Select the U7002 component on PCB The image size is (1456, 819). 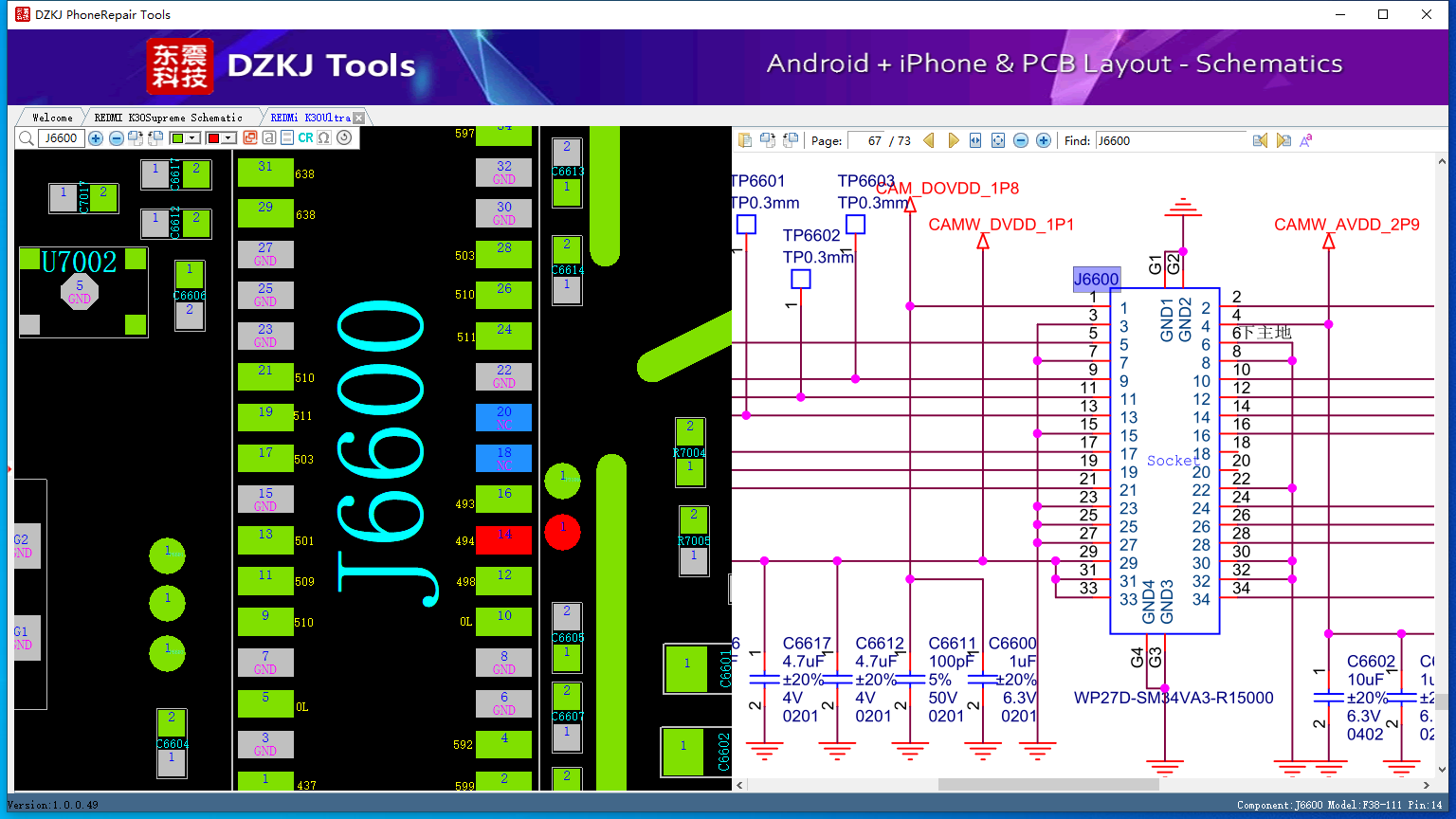(x=83, y=293)
